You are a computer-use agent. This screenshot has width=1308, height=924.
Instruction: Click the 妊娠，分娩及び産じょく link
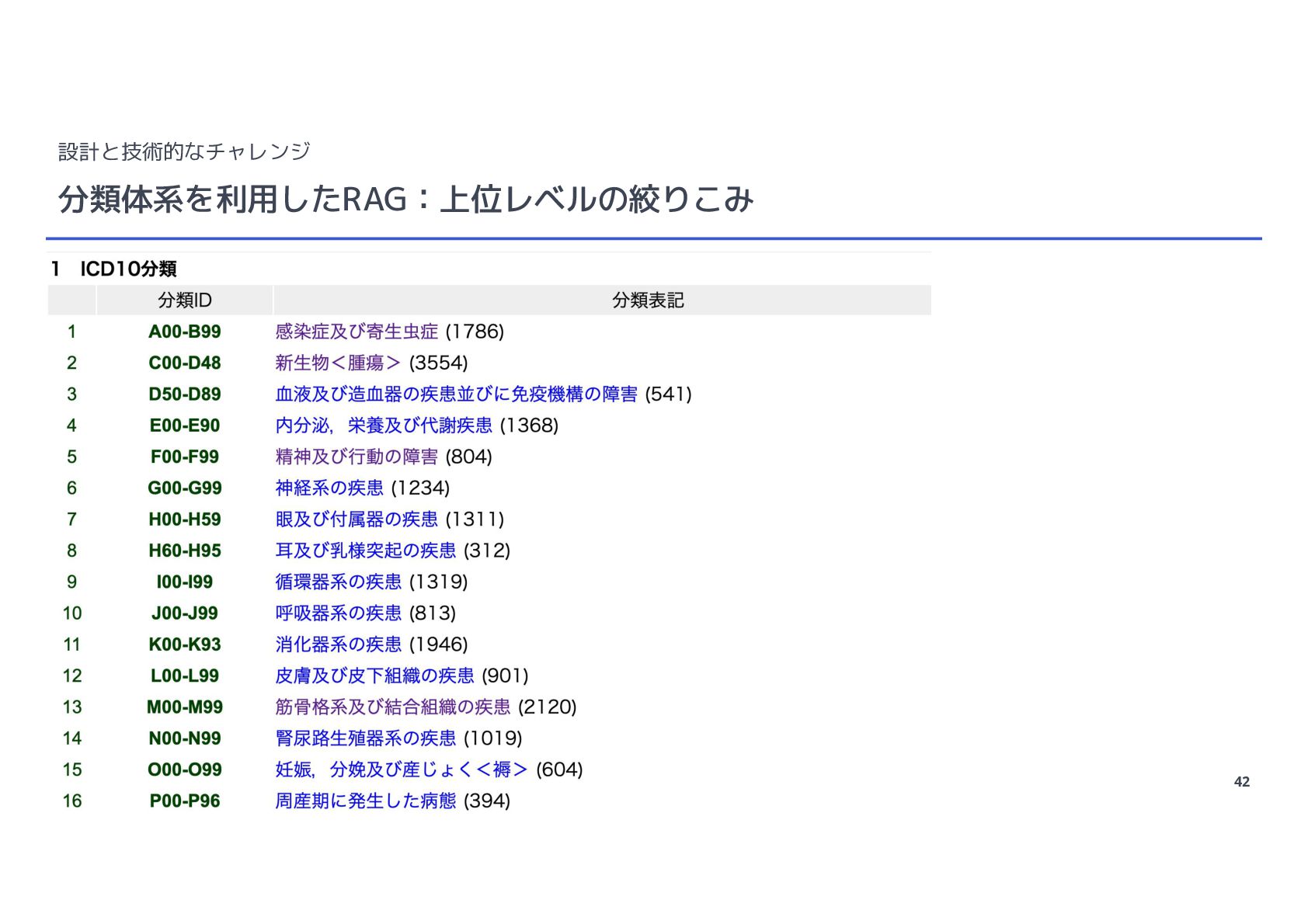pyautogui.click(x=402, y=769)
